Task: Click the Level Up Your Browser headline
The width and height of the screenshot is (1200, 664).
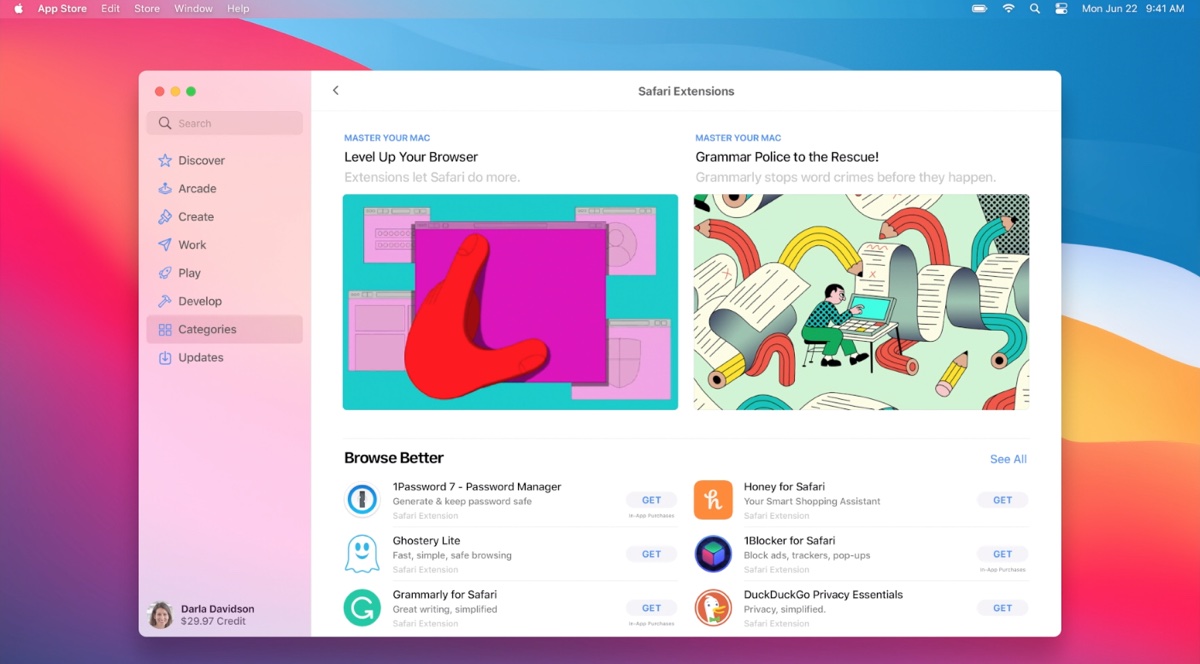Action: (411, 157)
